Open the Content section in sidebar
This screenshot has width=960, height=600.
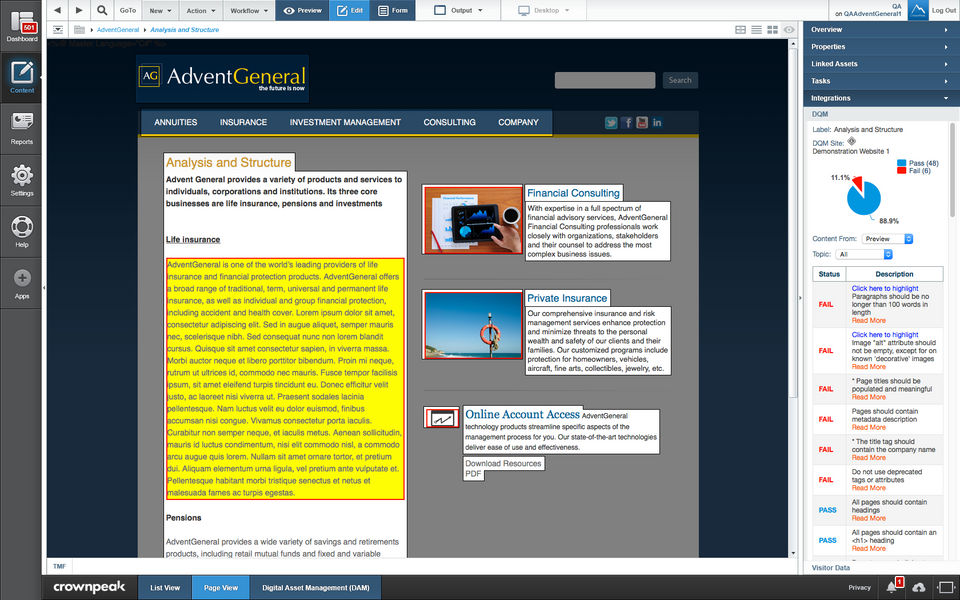click(x=21, y=77)
